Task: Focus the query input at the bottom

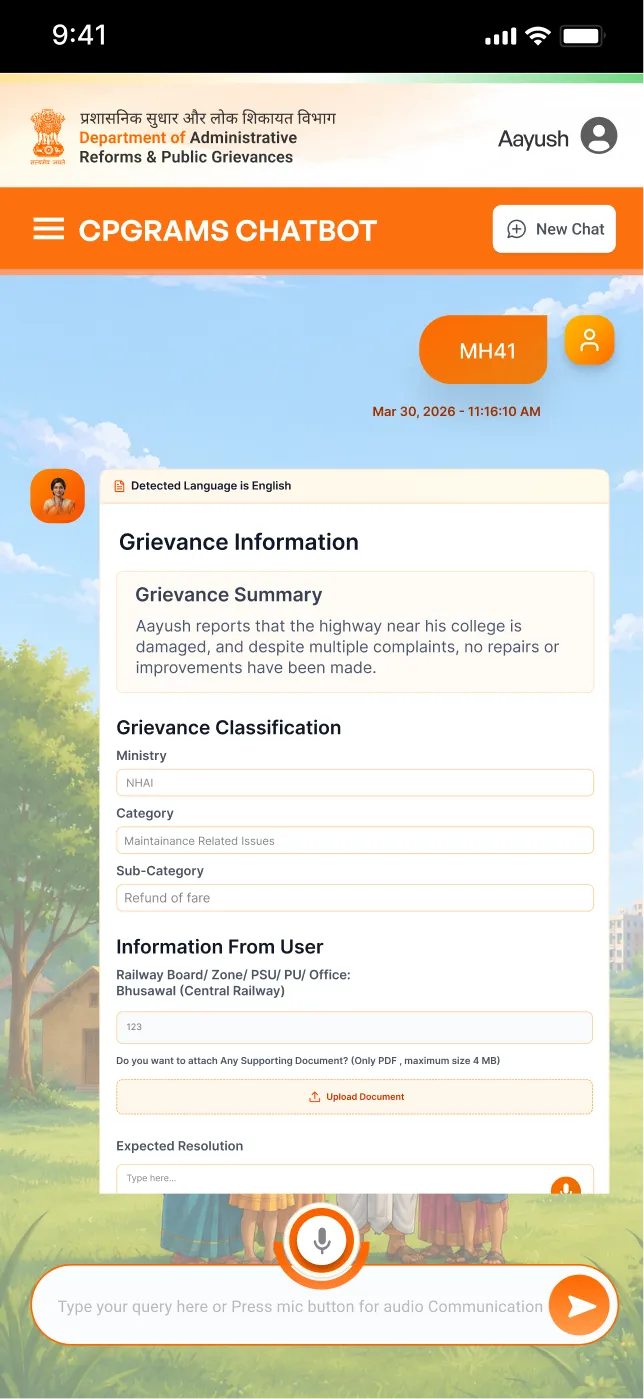Action: click(300, 1306)
